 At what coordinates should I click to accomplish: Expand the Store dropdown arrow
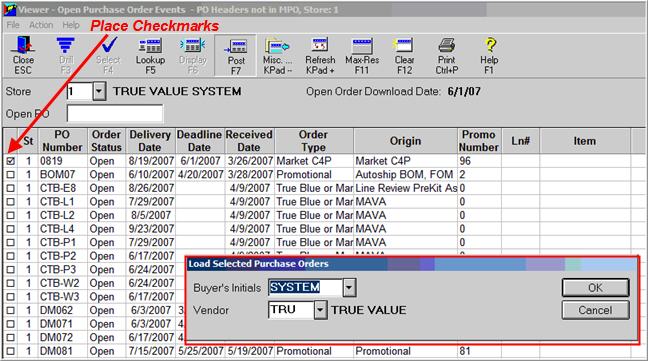pos(99,91)
